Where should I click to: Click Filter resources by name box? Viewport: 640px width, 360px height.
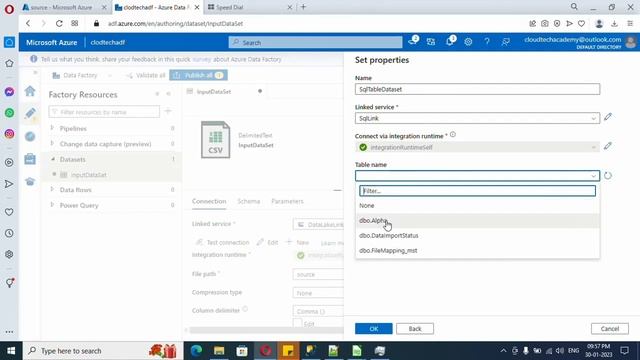(x=104, y=111)
